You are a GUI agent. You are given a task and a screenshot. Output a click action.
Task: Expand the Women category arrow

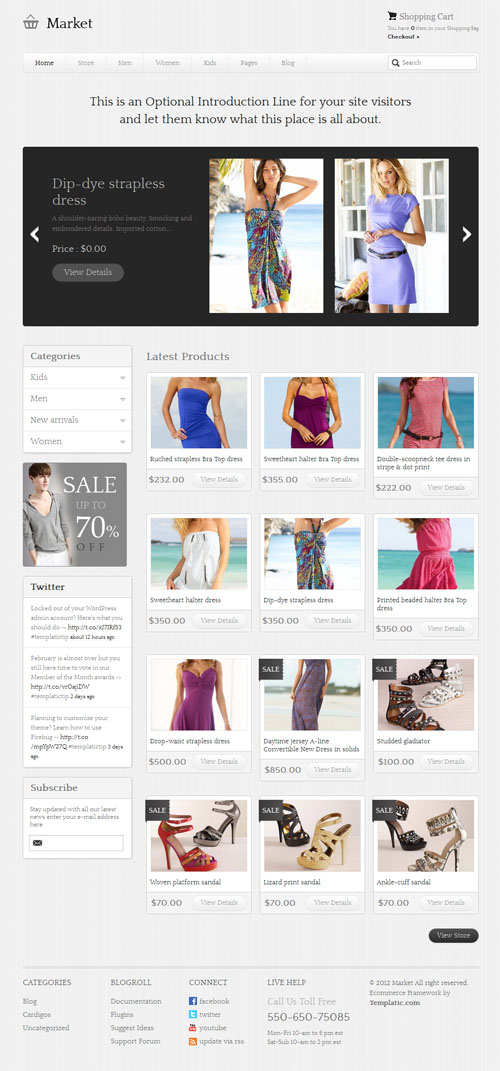123,442
